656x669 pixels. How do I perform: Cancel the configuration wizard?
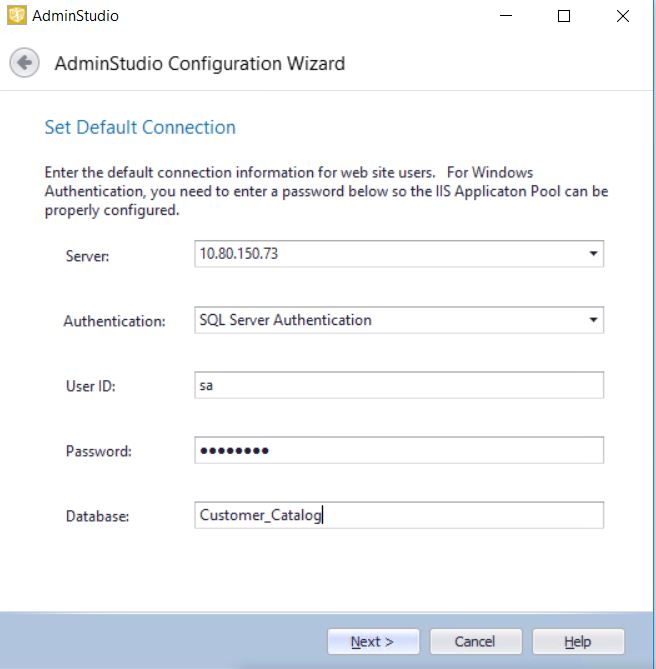coord(476,642)
